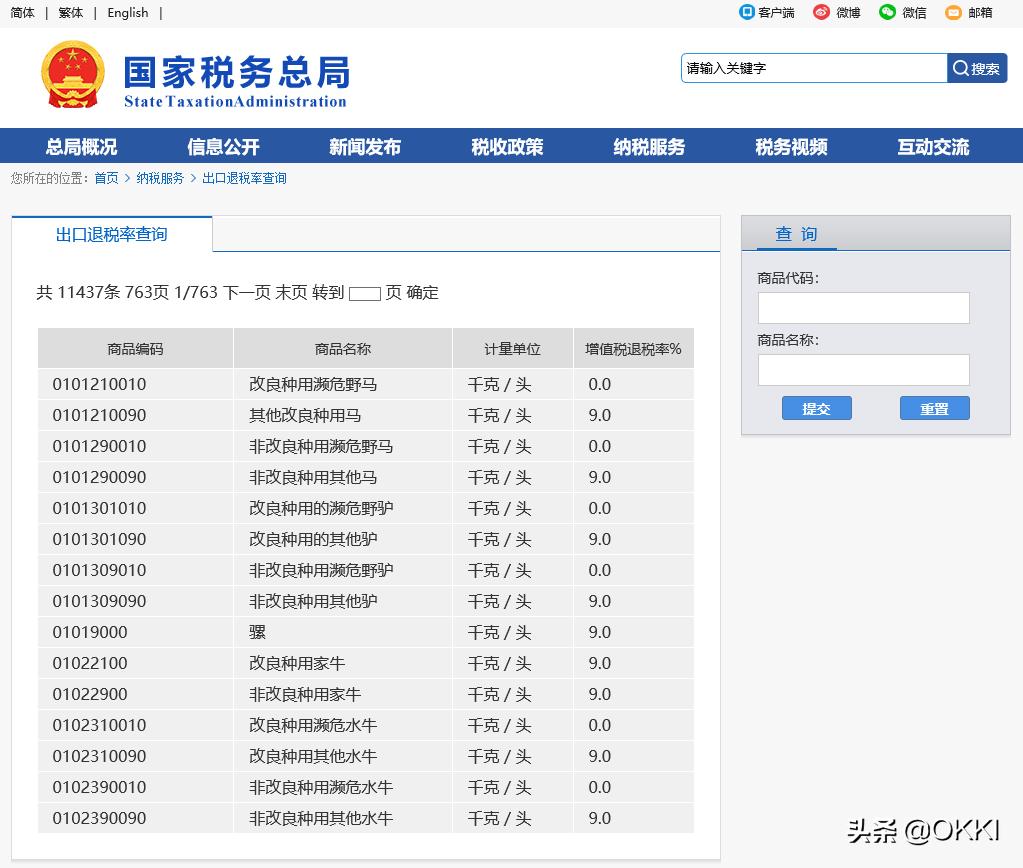Click the national emblem logo
Image resolution: width=1023 pixels, height=868 pixels.
click(73, 78)
